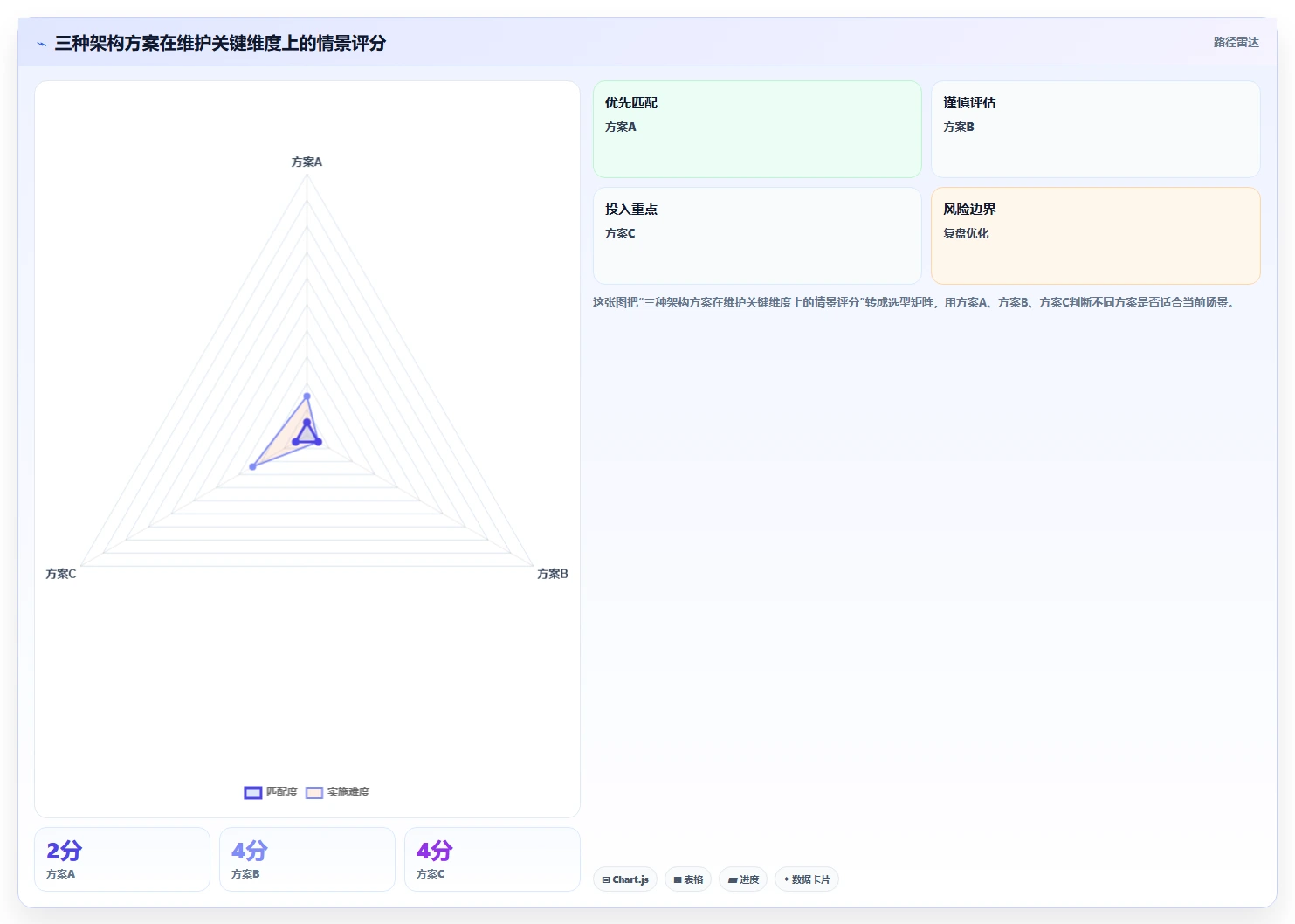1295x924 pixels.
Task: Click the icon in the 进度 chip
Action: coord(733,879)
